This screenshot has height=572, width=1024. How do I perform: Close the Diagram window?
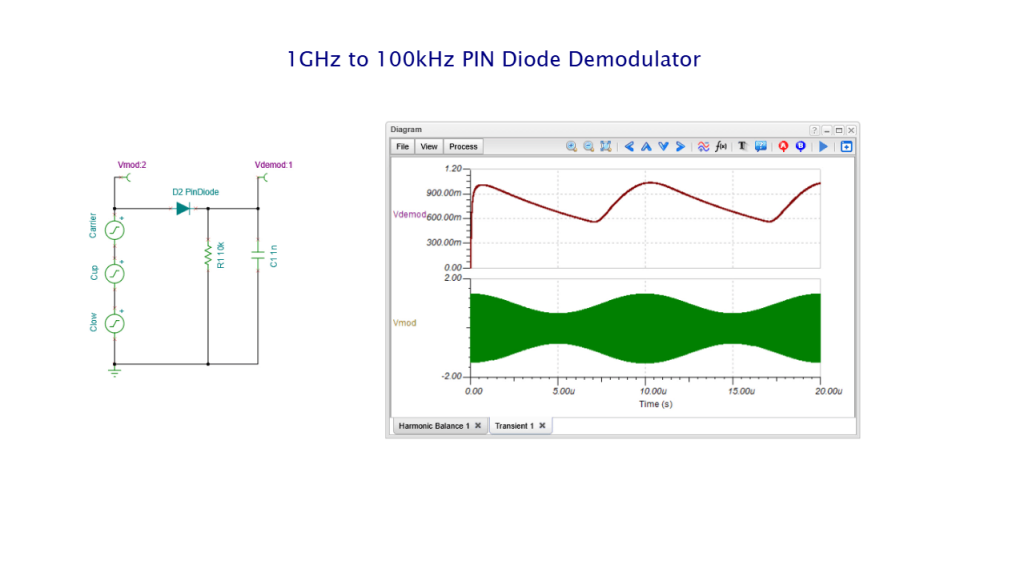tap(851, 130)
